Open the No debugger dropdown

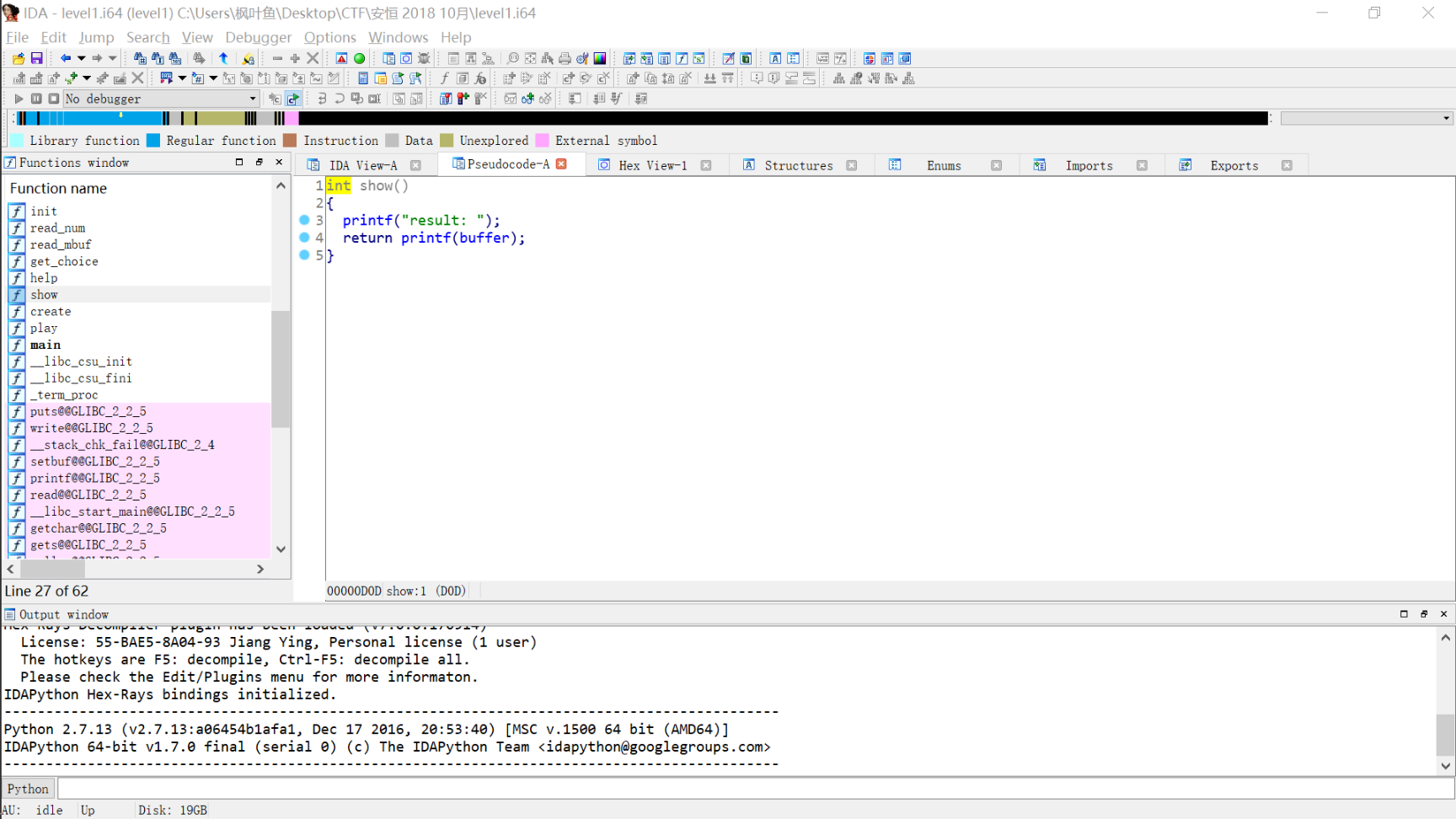pos(252,99)
